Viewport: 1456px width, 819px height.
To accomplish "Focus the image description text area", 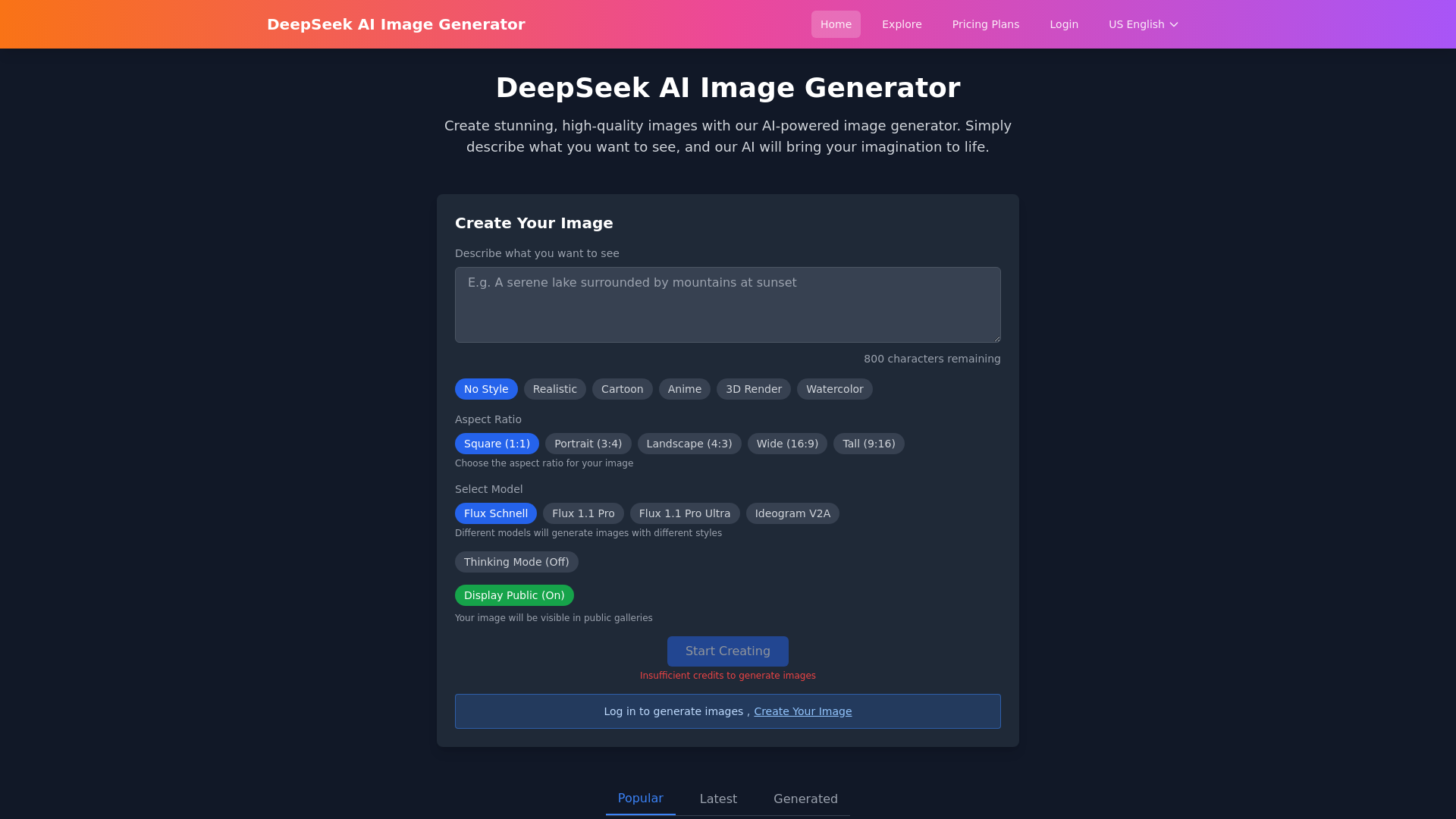I will pos(728,305).
